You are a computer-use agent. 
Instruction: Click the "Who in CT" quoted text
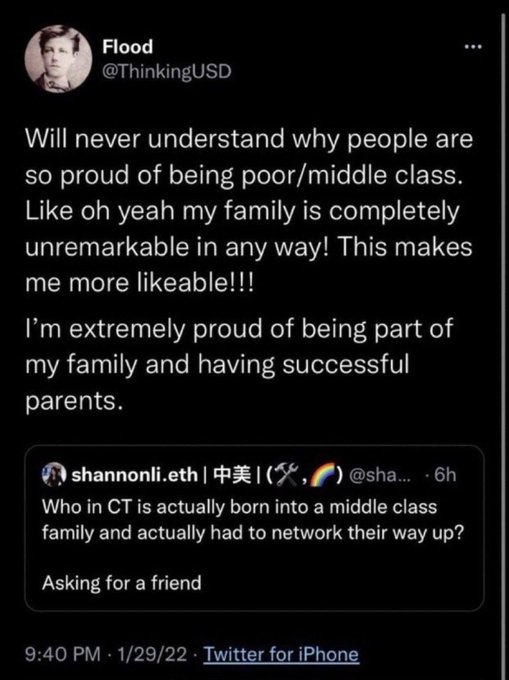tap(253, 520)
